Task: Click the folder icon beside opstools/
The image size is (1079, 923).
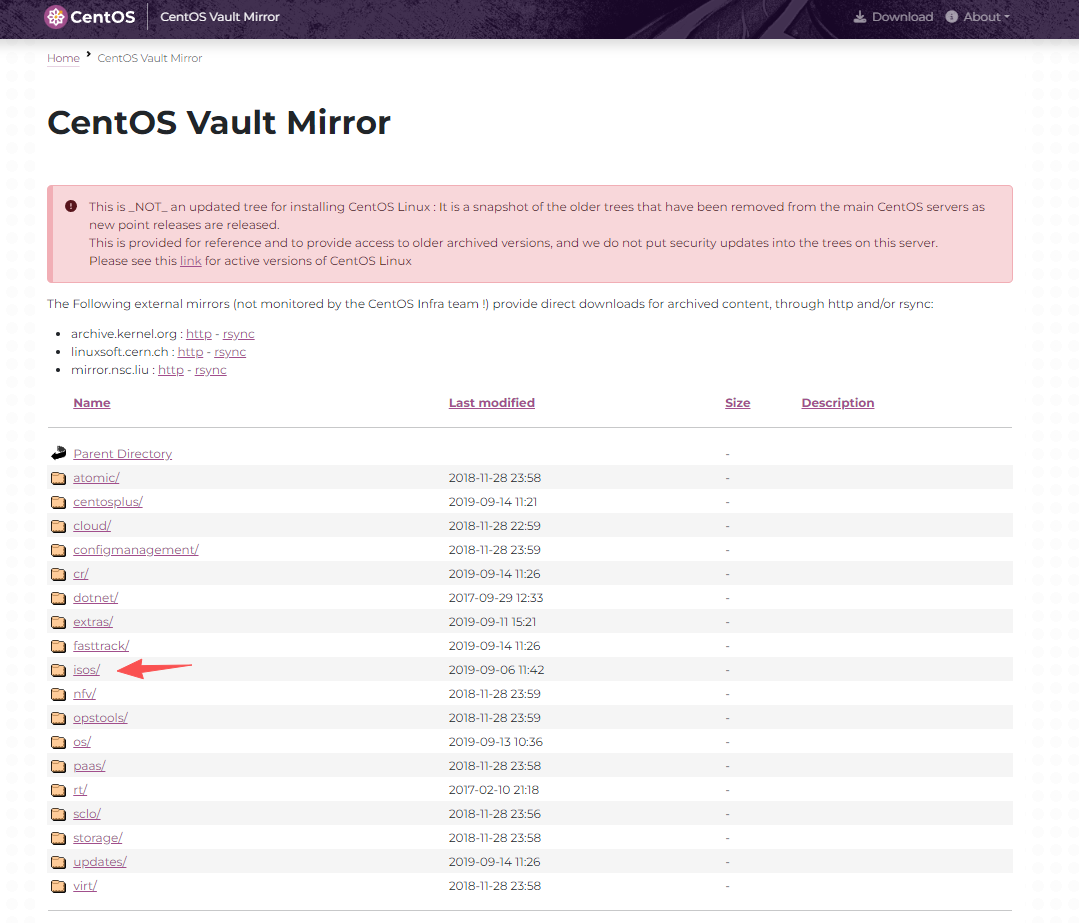Action: [x=58, y=718]
